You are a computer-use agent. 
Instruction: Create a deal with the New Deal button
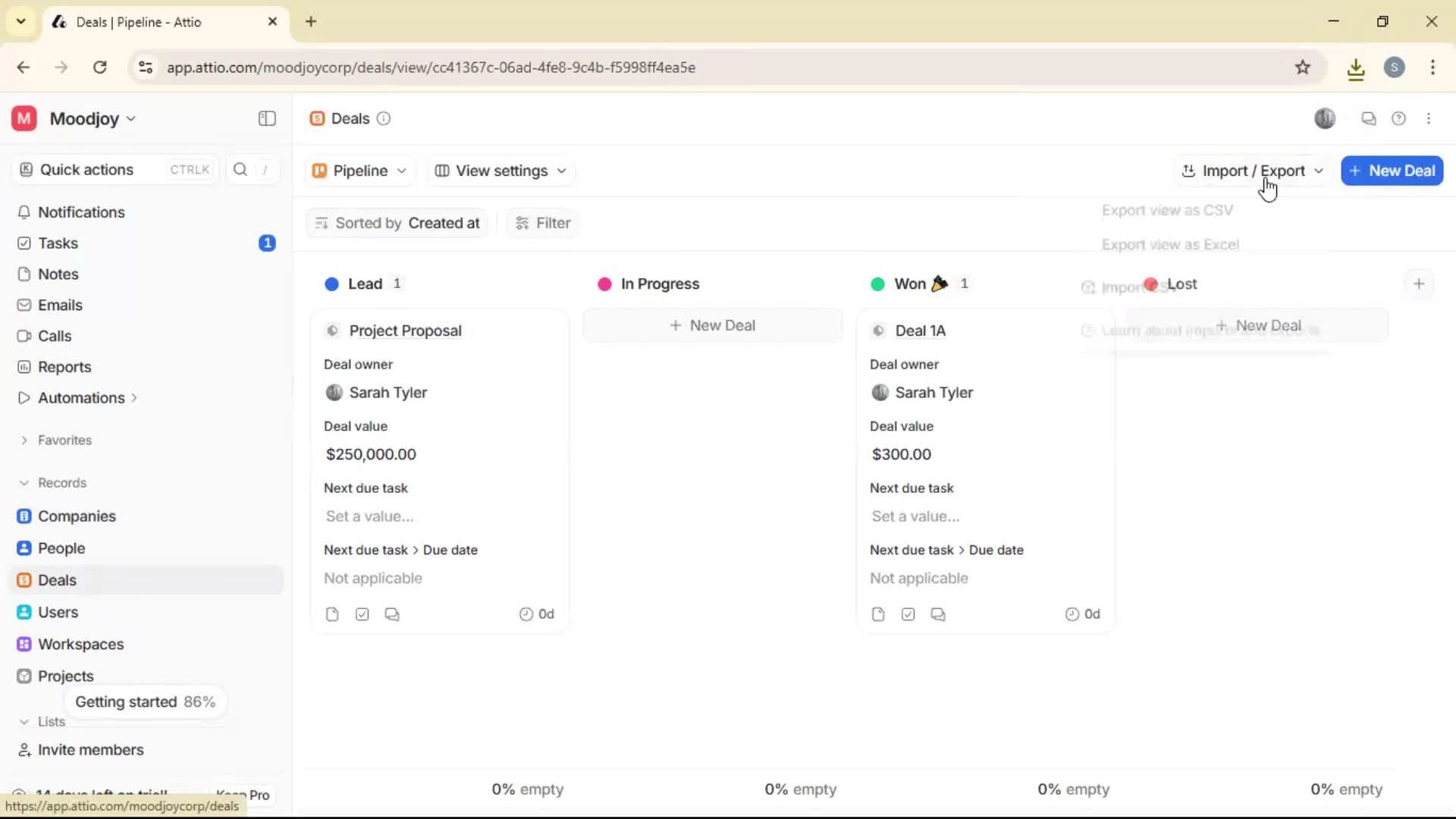coord(1392,171)
